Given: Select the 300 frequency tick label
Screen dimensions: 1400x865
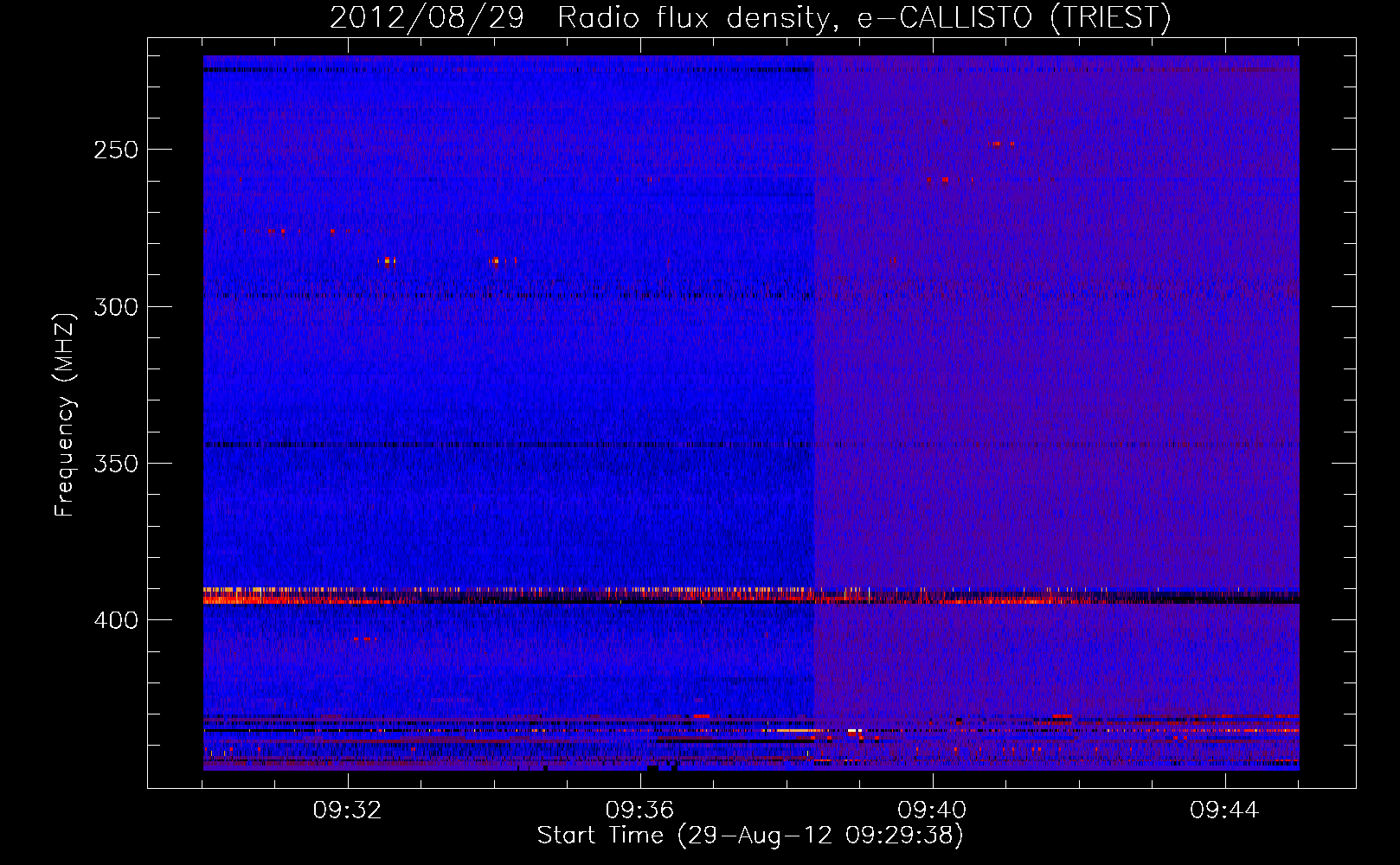Looking at the screenshot, I should [116, 307].
